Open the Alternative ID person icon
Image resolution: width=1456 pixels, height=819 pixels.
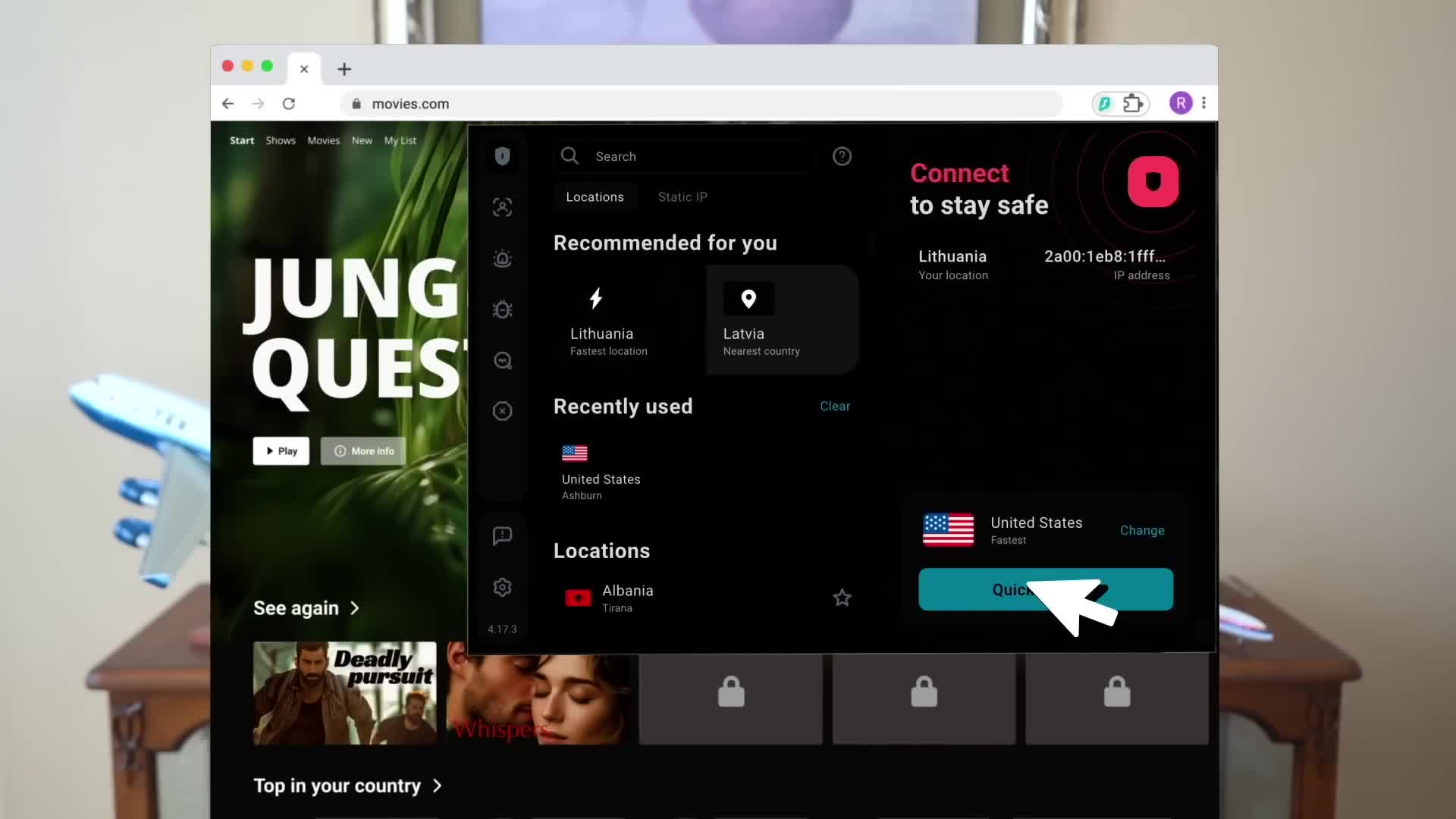(x=502, y=207)
